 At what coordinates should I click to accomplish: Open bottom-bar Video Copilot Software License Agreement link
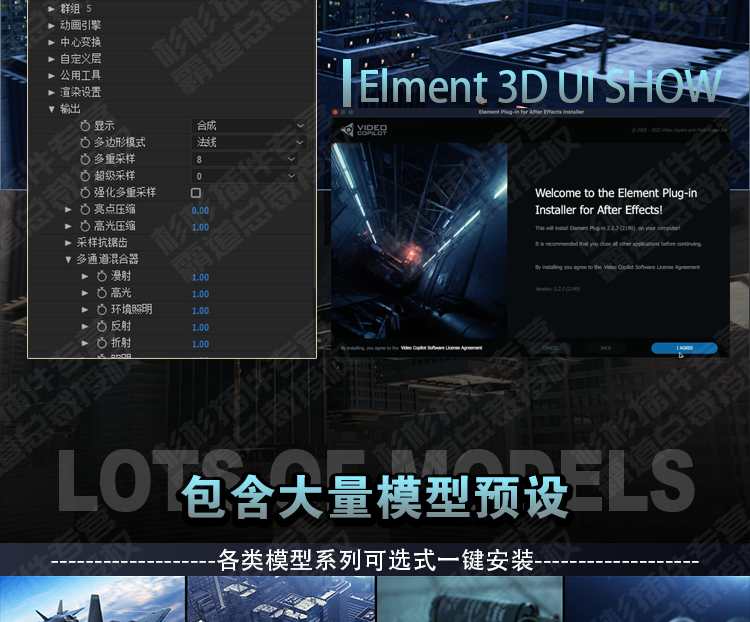(441, 348)
